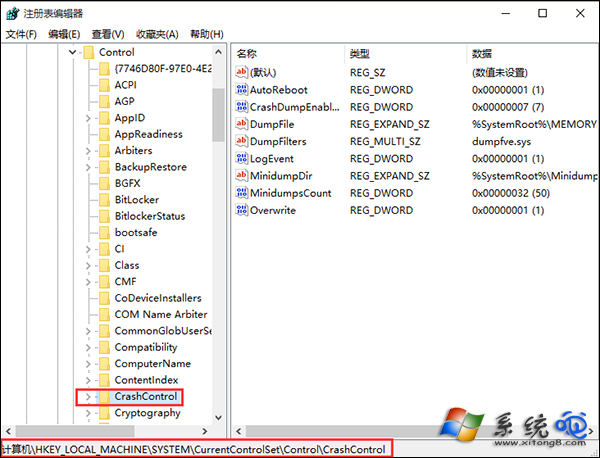
Task: Click the string icon for MinidumpDir
Action: tap(241, 175)
